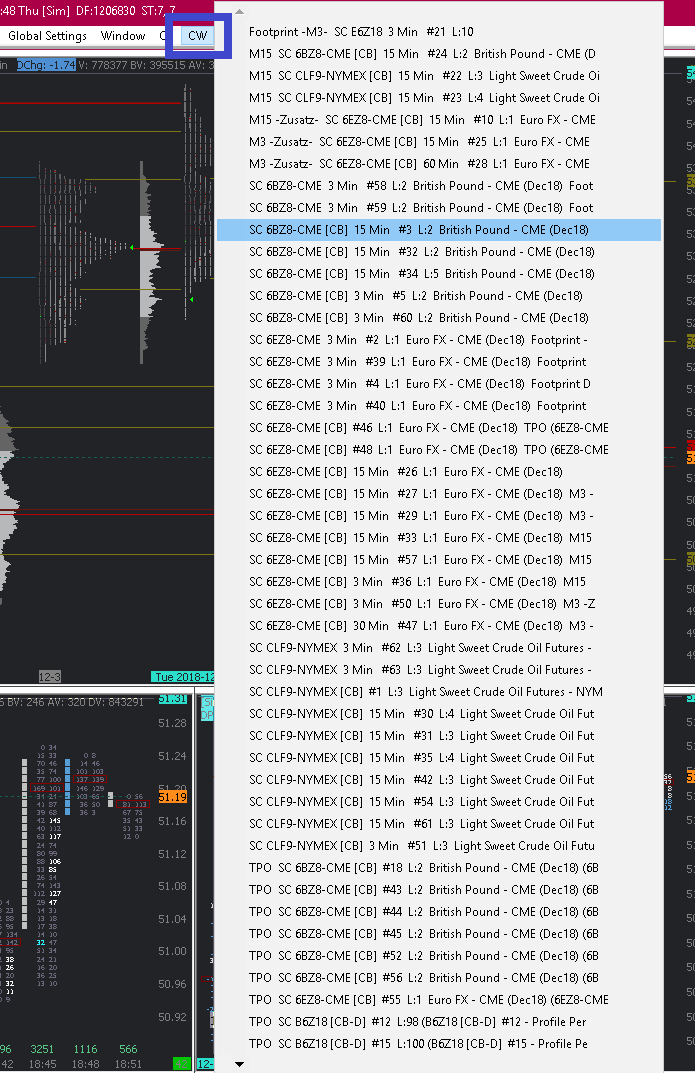Select SC 6BZ8-CME 3 Min #5 window

pos(439,296)
